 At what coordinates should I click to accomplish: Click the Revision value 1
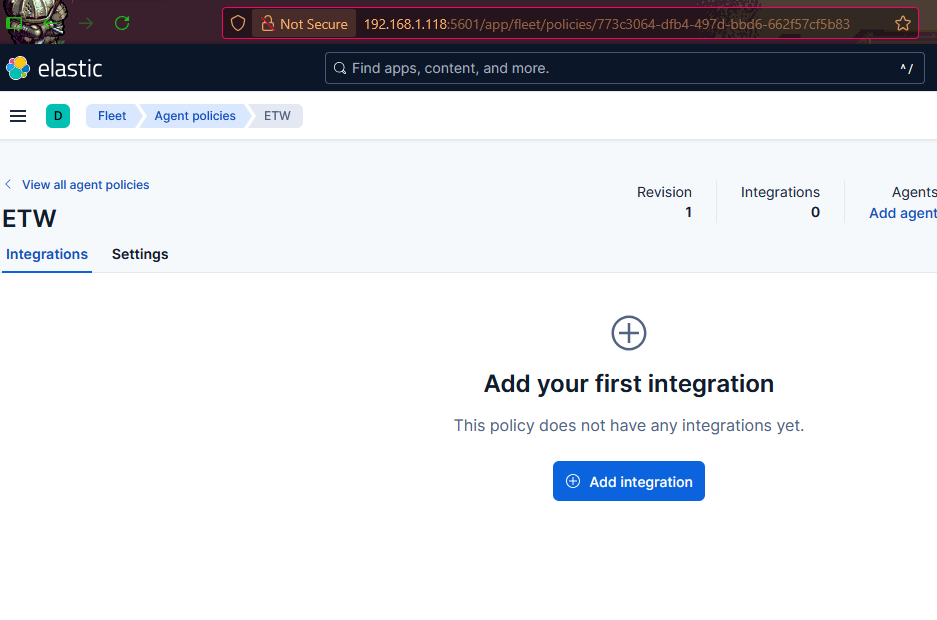[x=688, y=212]
